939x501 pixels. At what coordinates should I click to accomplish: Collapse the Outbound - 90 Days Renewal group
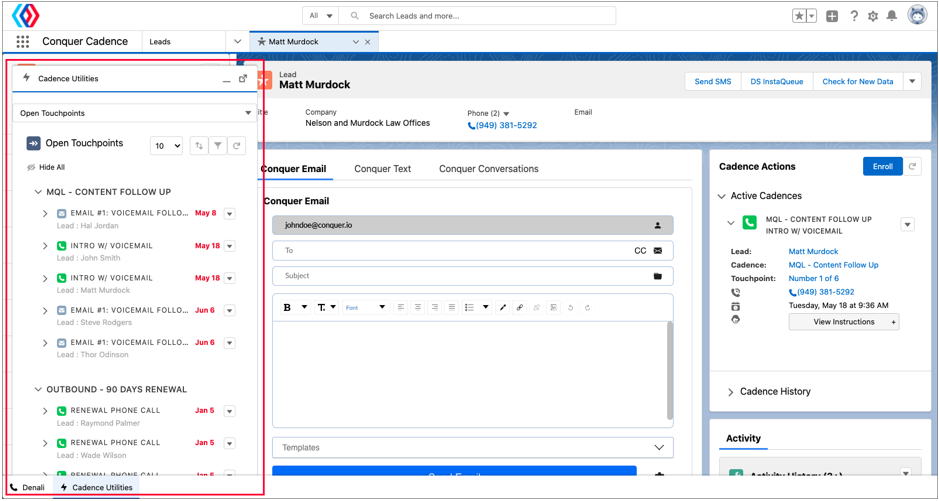tap(39, 390)
